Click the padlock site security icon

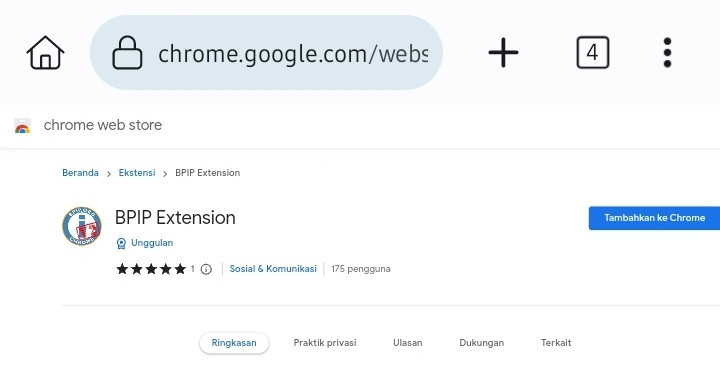127,53
